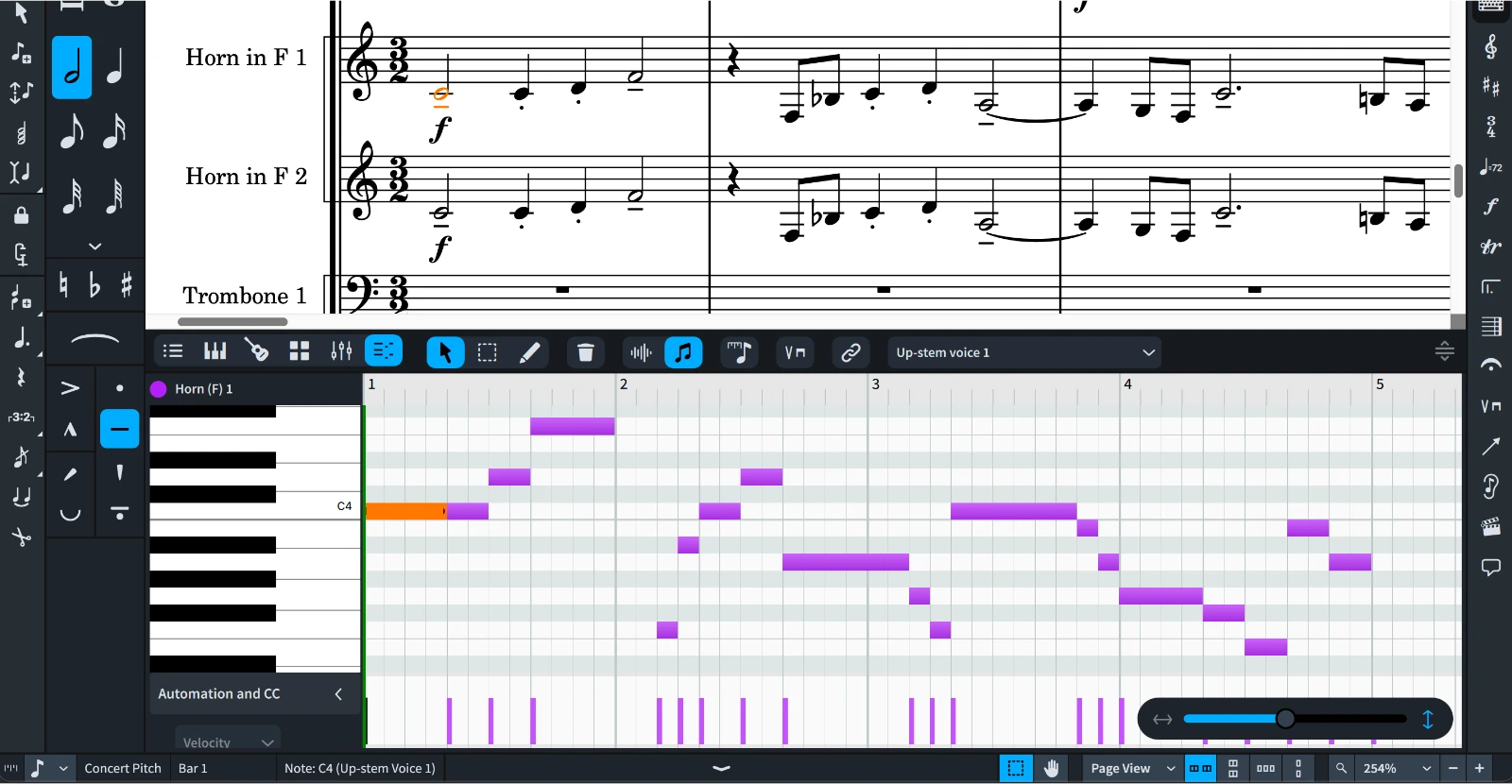The image size is (1512, 784).
Task: Add a slur to the selection
Action: (x=95, y=339)
